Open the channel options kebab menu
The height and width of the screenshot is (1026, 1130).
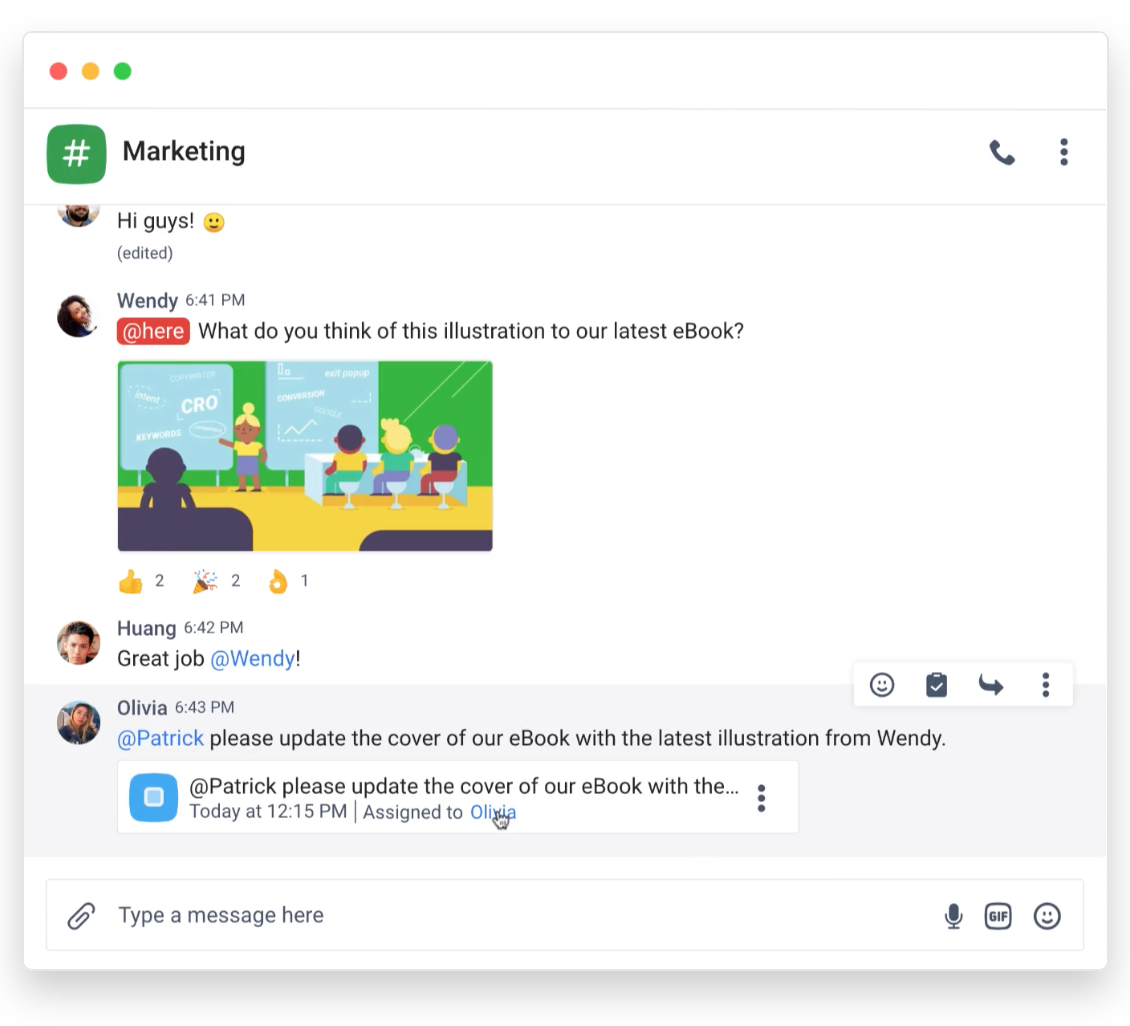click(x=1064, y=153)
